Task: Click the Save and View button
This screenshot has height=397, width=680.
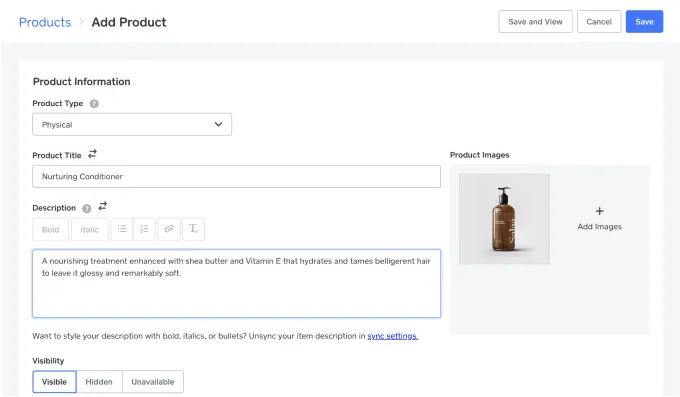Action: point(535,22)
